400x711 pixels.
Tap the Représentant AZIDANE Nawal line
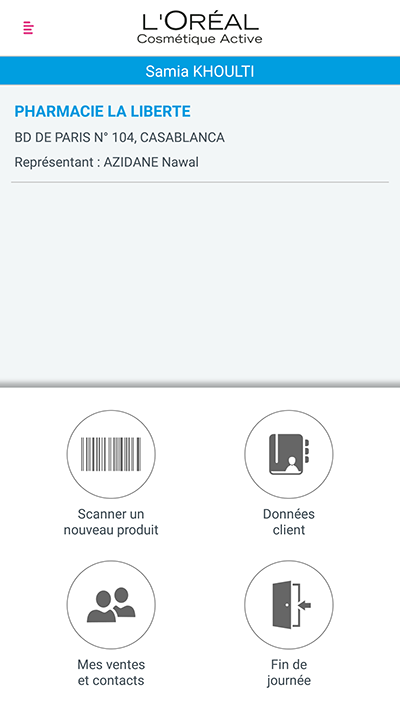point(107,162)
